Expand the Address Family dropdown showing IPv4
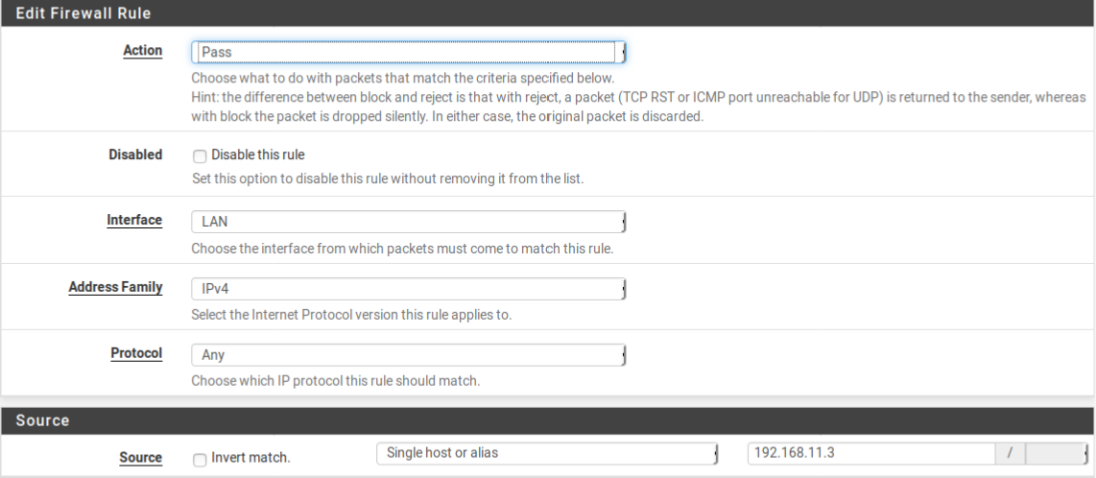 point(407,288)
